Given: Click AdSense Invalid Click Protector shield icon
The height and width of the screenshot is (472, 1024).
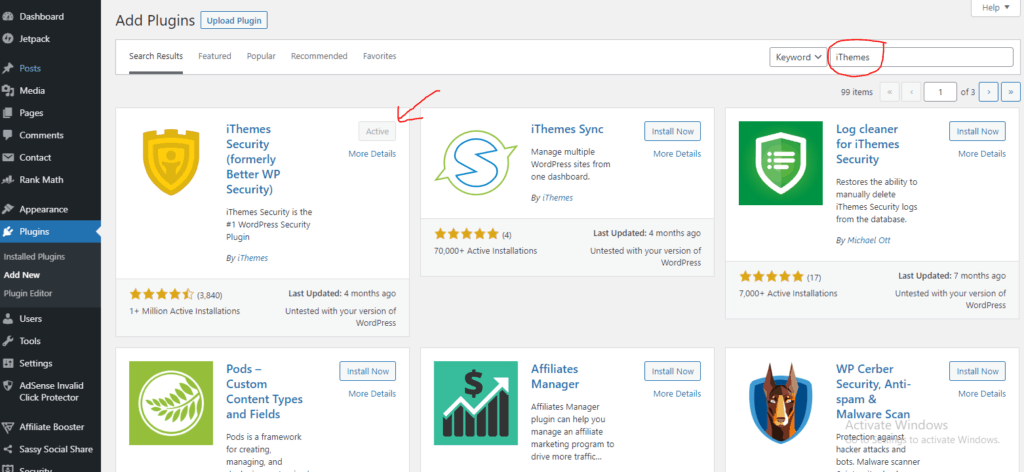Looking at the screenshot, I should (x=8, y=386).
